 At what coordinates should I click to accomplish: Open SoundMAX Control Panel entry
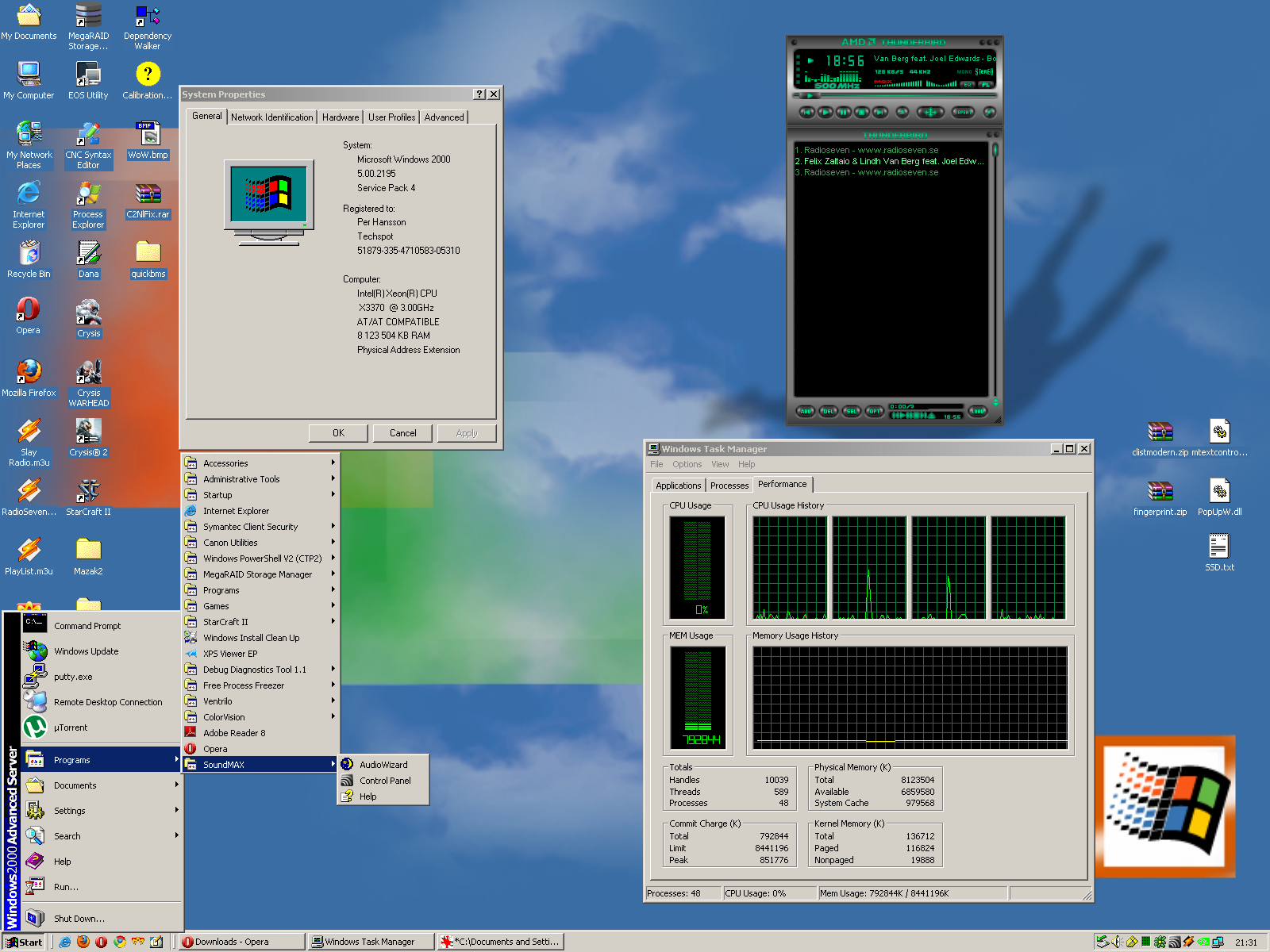(x=383, y=781)
